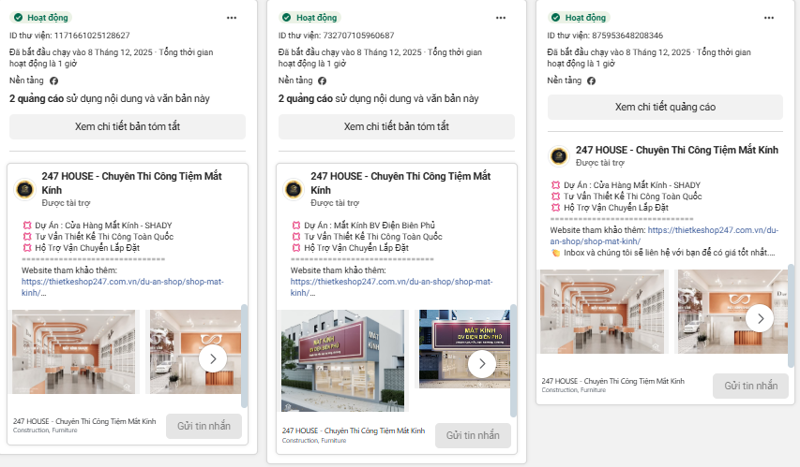The height and width of the screenshot is (467, 800).
Task: Click "Gửi tin nhắn" button in first ad
Action: click(204, 426)
